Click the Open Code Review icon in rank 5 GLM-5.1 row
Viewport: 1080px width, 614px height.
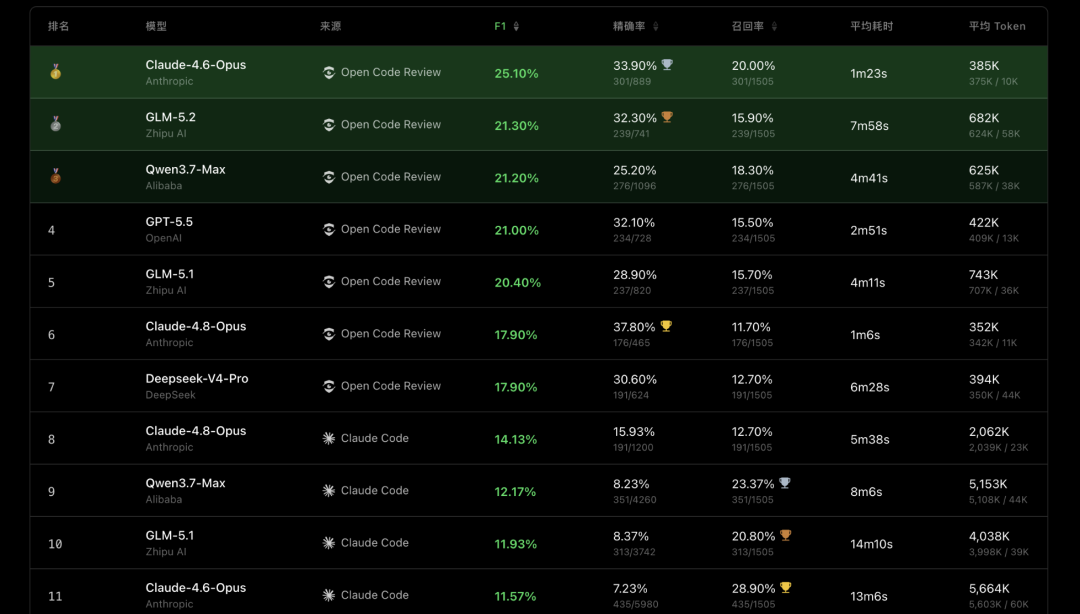329,282
